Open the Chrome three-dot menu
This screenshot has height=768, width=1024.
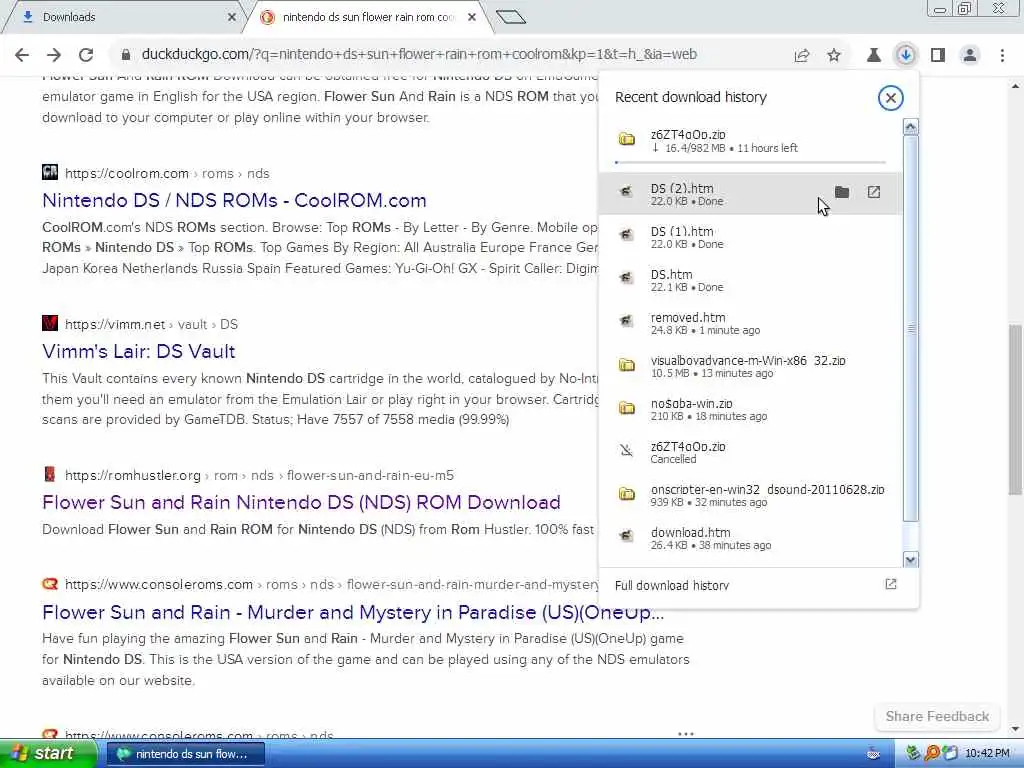[1002, 55]
